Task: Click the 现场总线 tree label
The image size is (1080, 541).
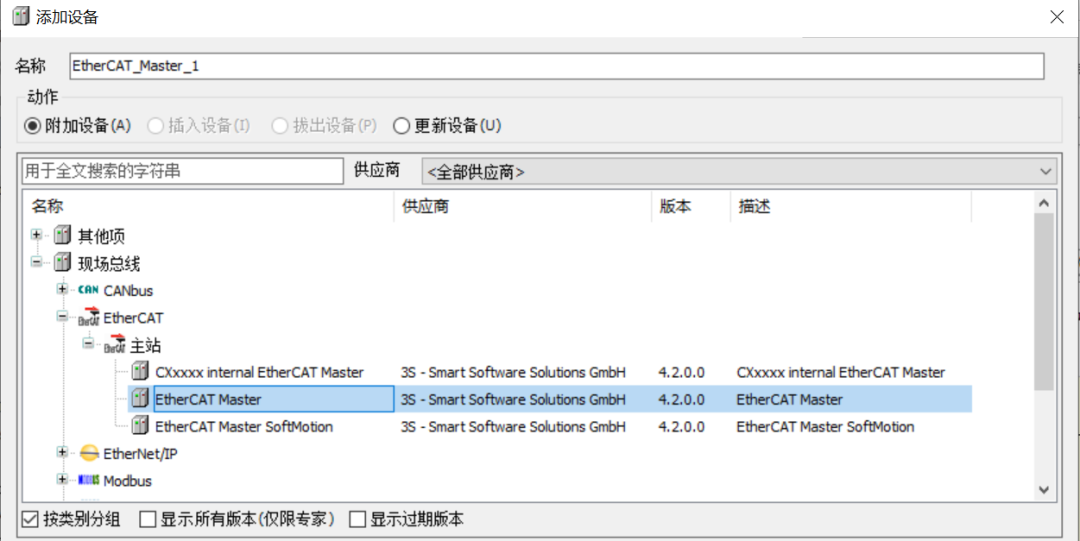Action: (109, 263)
